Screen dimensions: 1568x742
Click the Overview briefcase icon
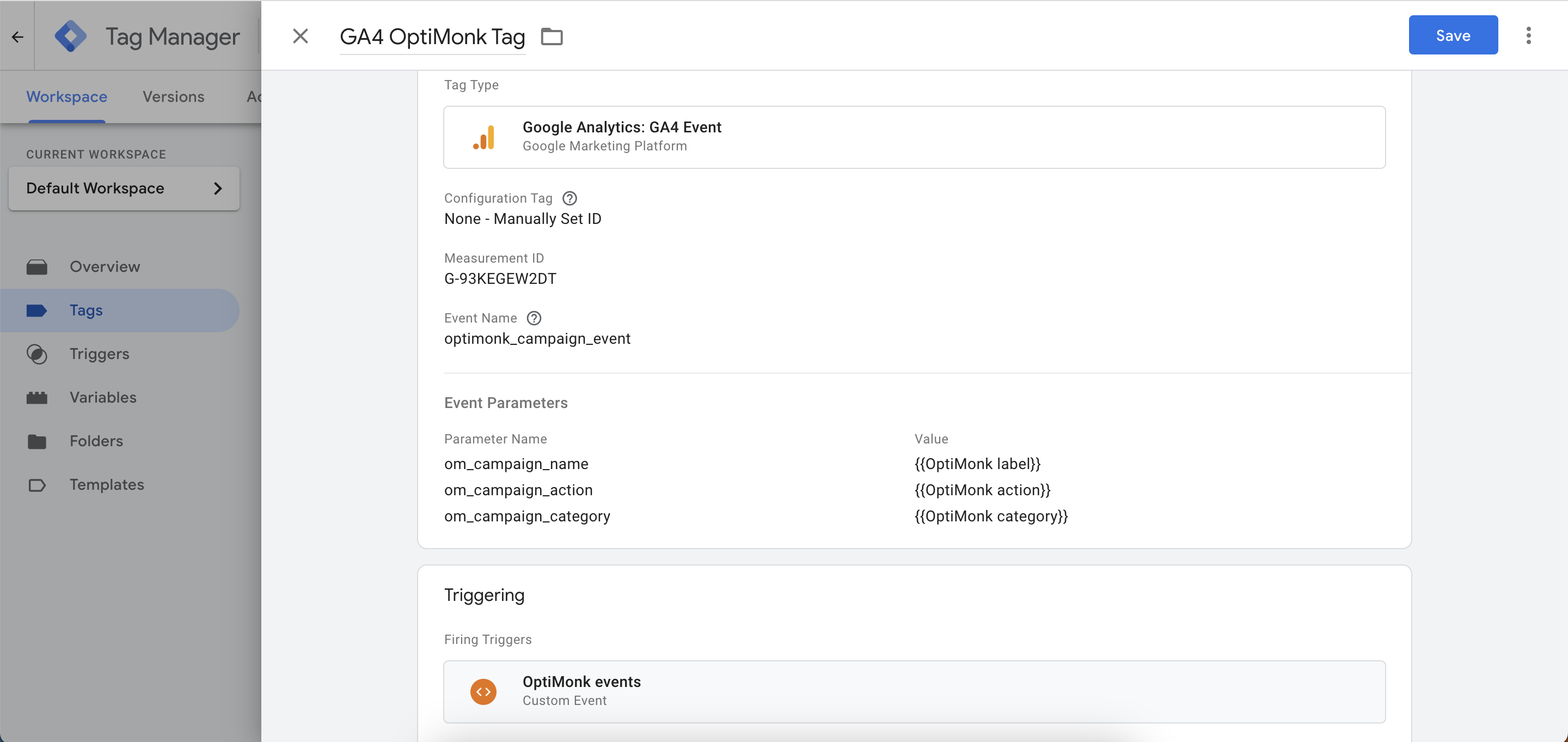[36, 267]
